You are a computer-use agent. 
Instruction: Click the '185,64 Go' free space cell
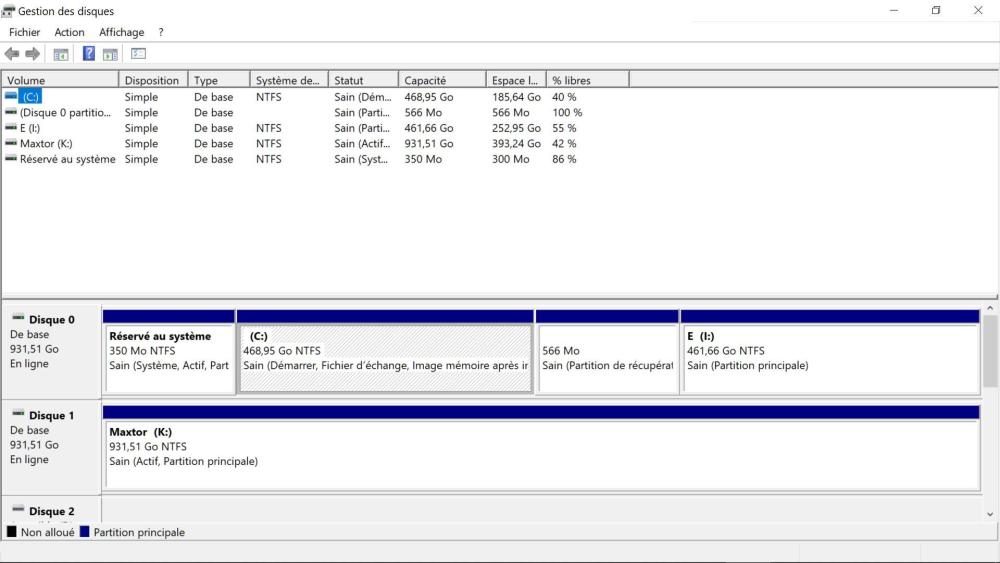point(516,97)
